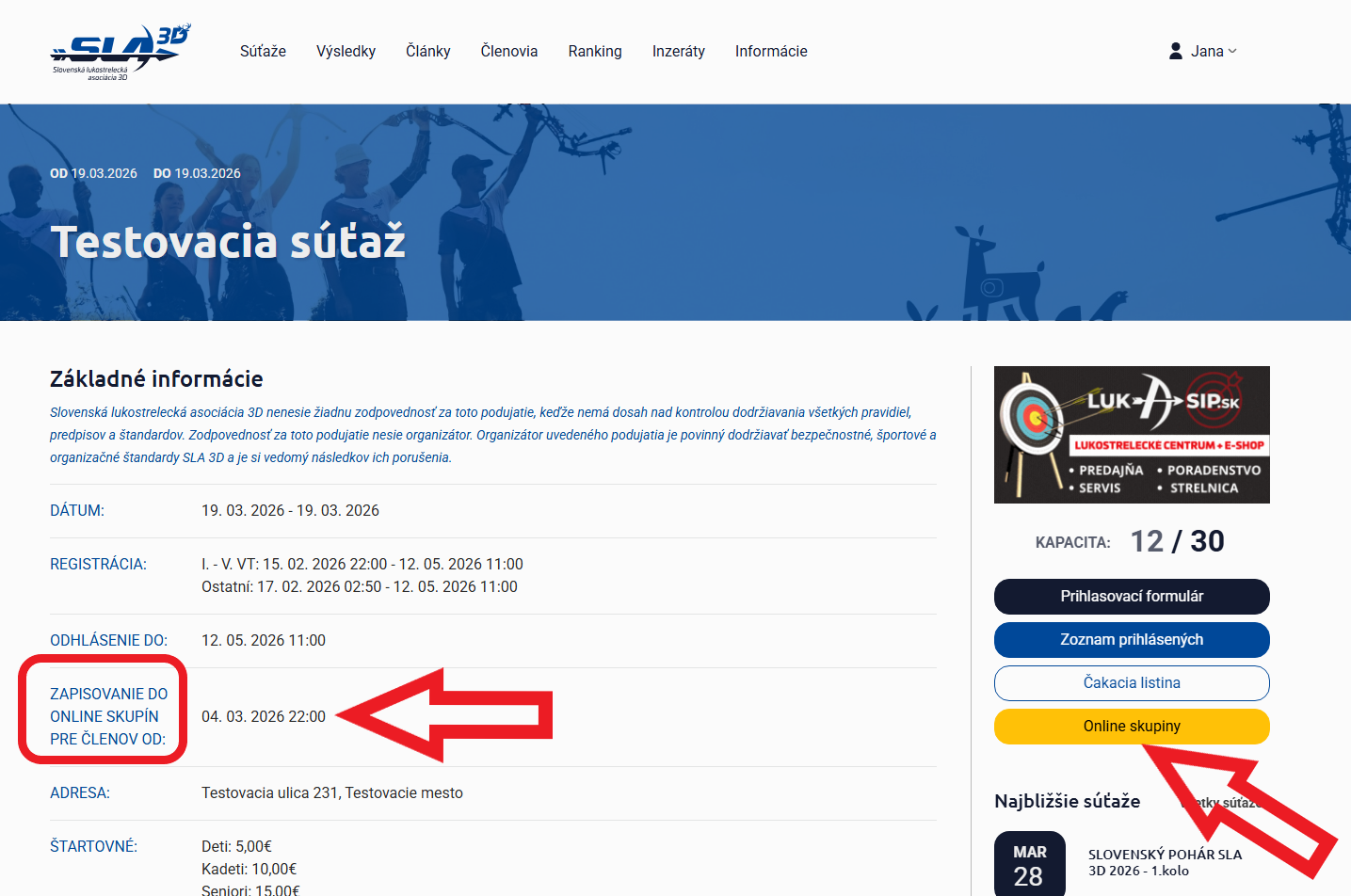Click the user profile icon

[1175, 51]
